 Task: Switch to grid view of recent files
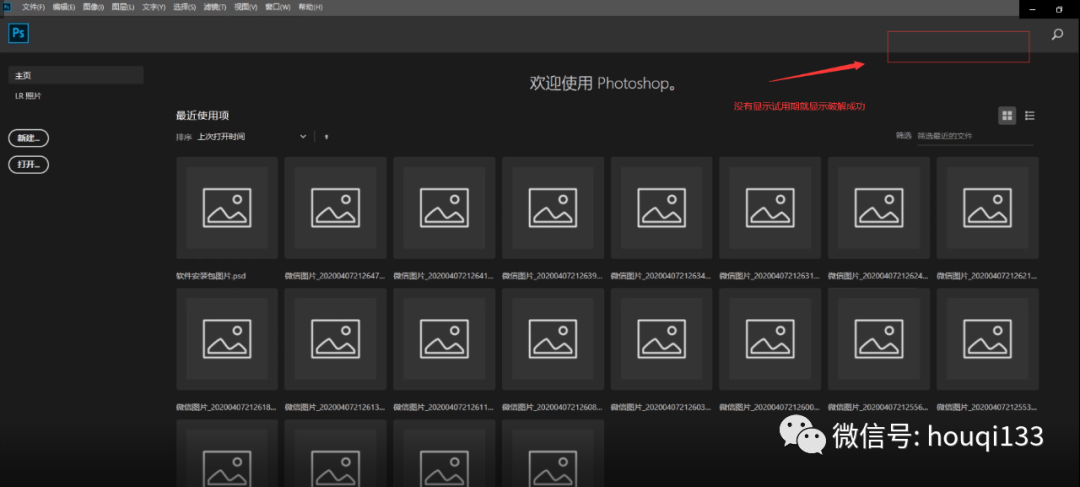click(1007, 116)
